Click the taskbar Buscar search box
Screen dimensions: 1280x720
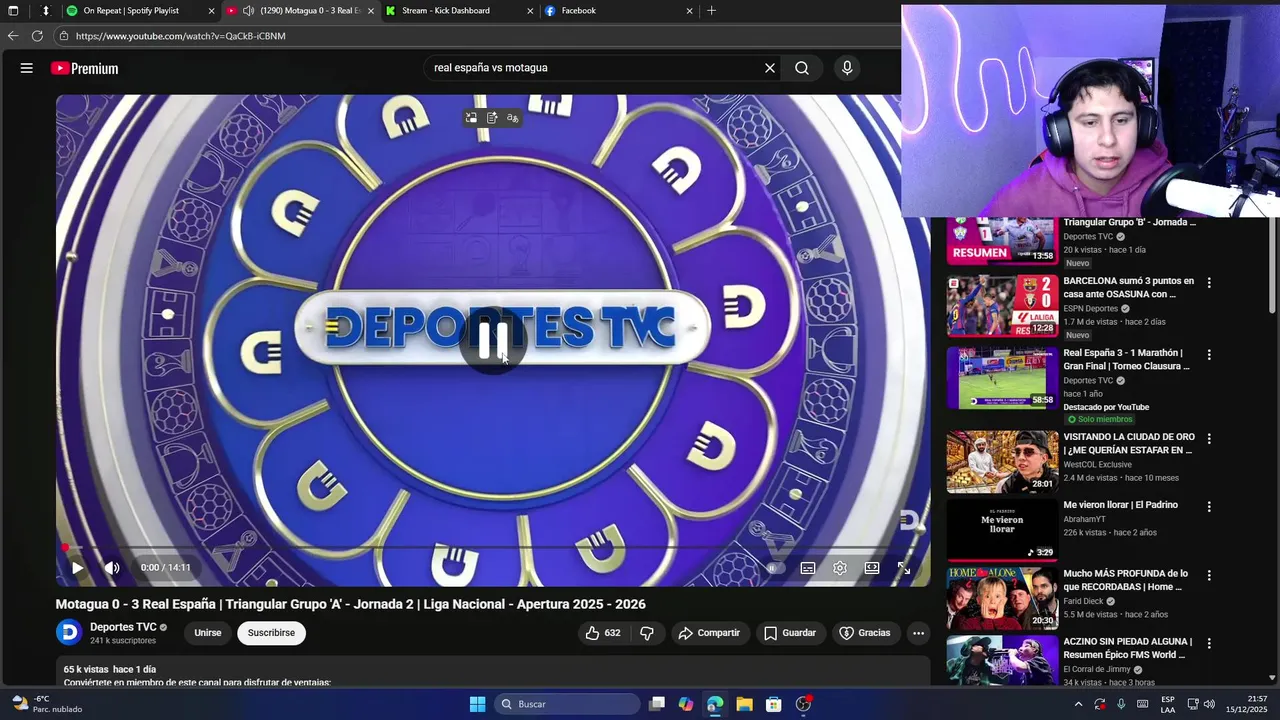pos(568,704)
